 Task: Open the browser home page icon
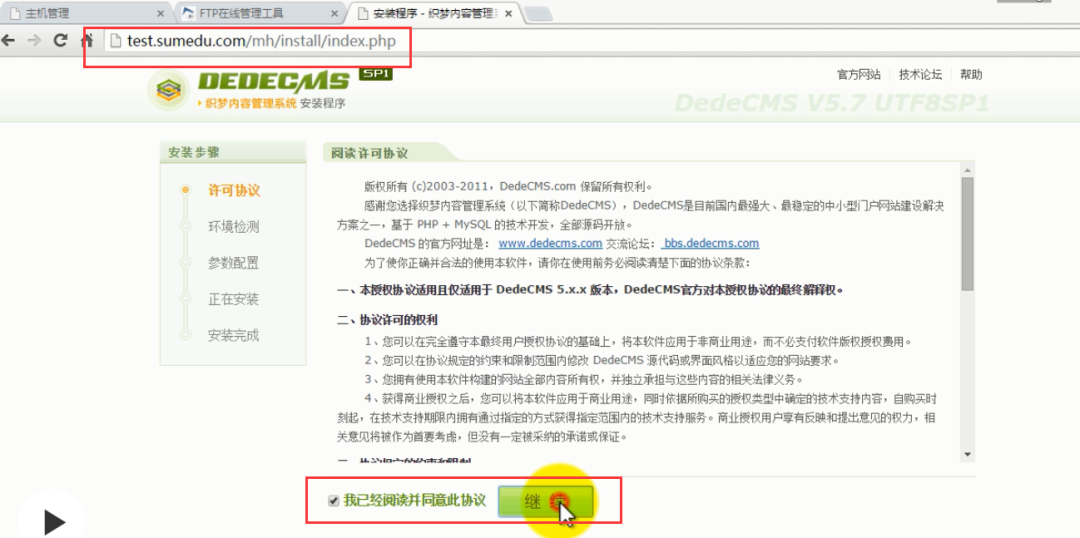[87, 40]
